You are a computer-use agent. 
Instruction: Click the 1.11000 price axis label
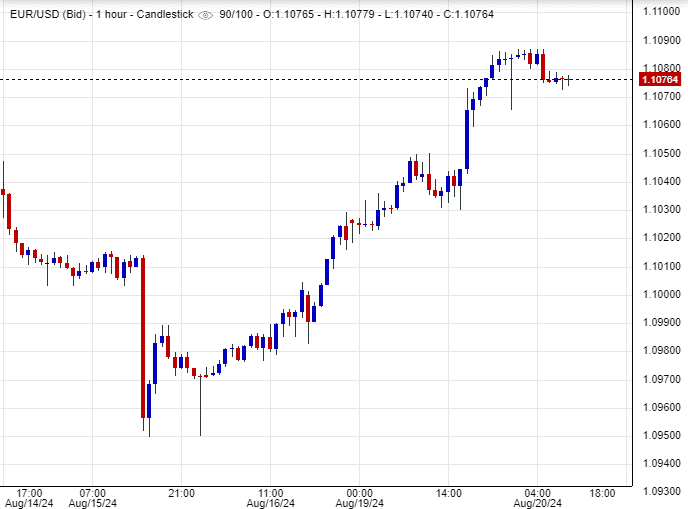pos(661,11)
